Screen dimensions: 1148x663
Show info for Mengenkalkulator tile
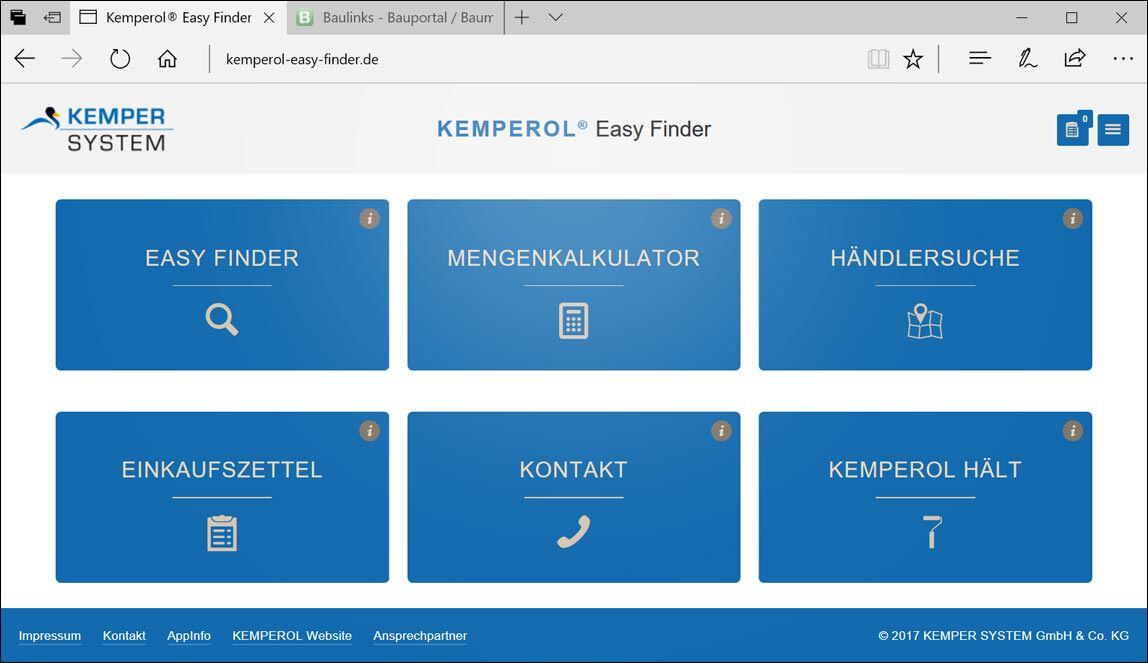click(721, 218)
